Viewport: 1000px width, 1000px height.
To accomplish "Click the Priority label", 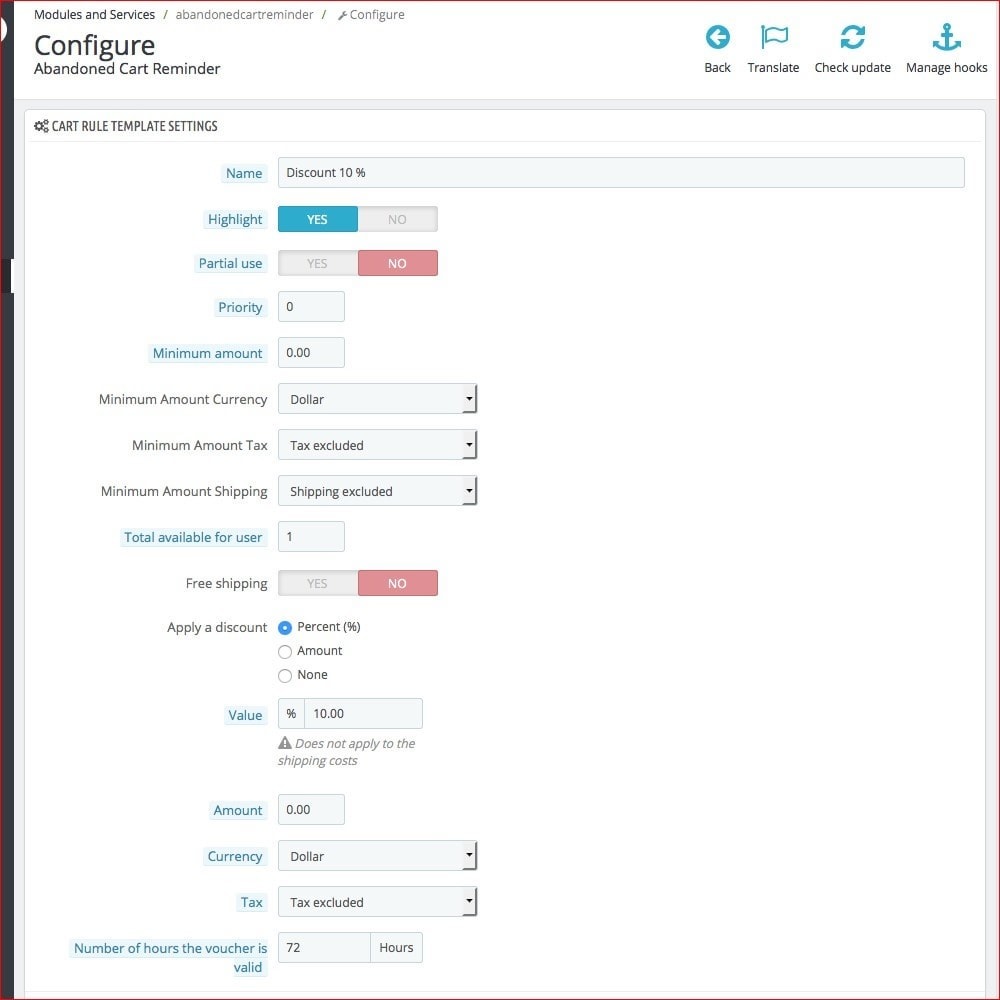I will point(240,307).
